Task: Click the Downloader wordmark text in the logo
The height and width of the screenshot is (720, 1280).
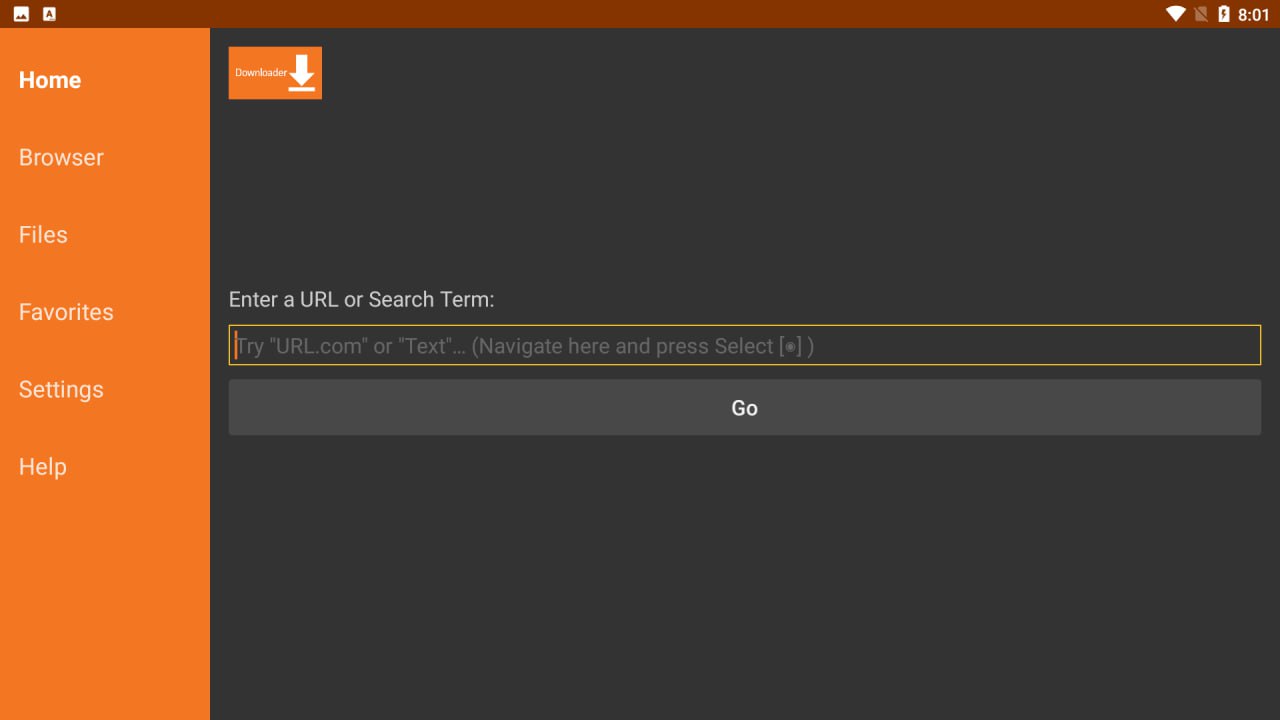Action: pos(261,73)
